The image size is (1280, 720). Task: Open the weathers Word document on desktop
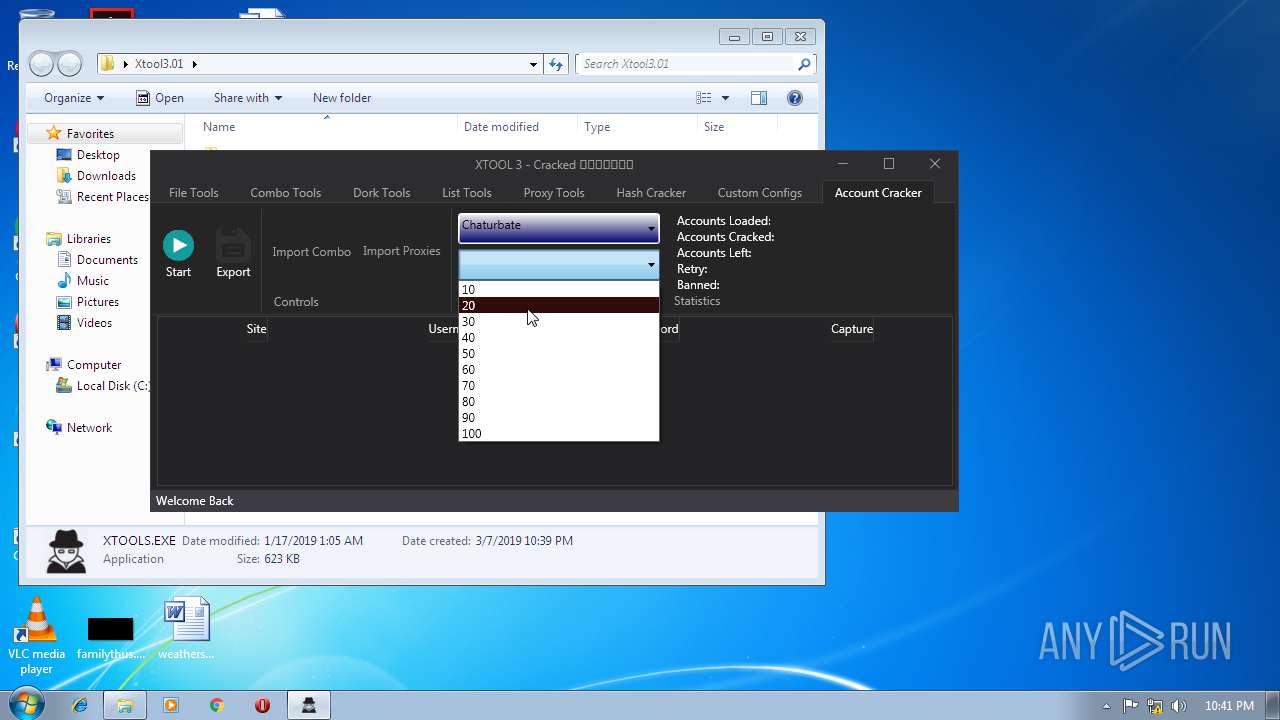[x=186, y=628]
